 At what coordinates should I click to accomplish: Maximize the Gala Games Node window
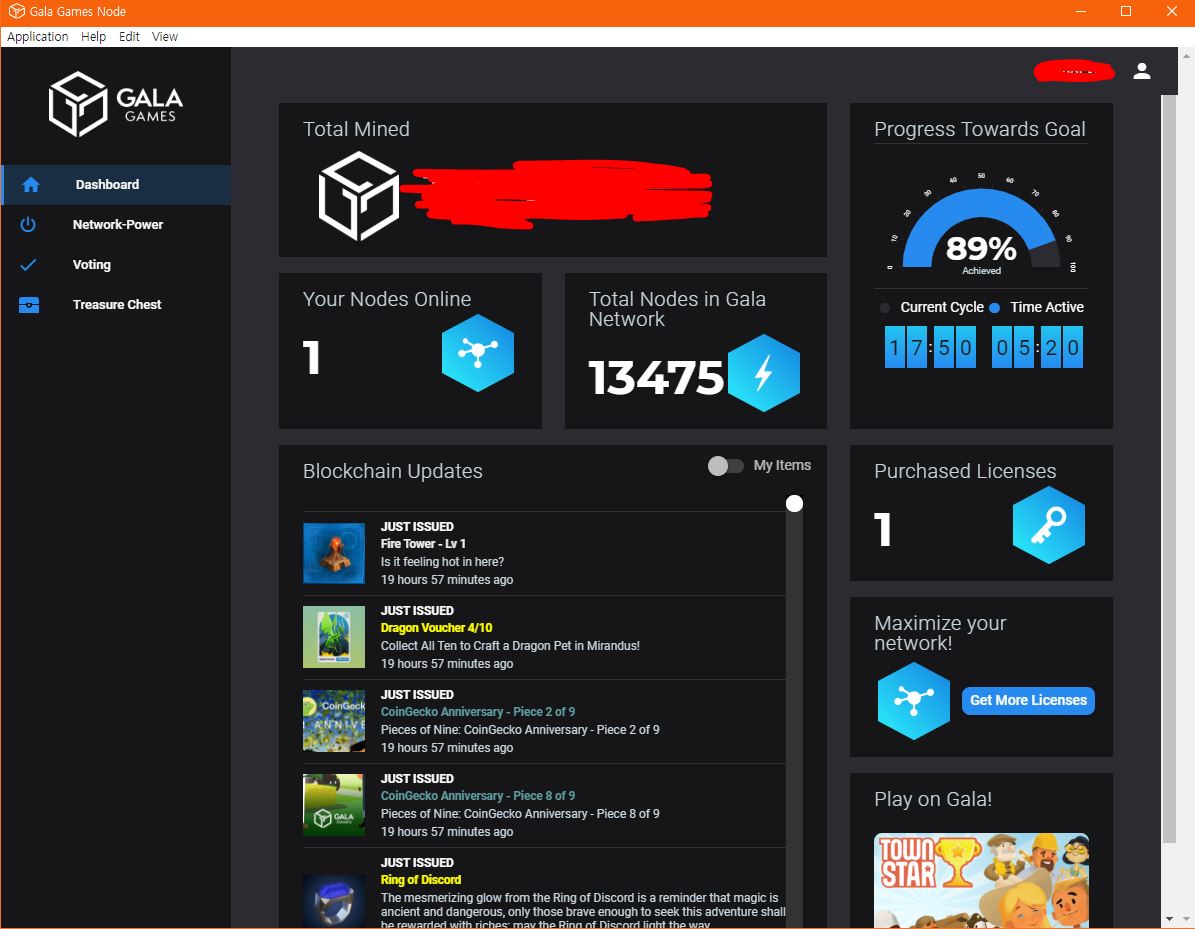coord(1126,11)
